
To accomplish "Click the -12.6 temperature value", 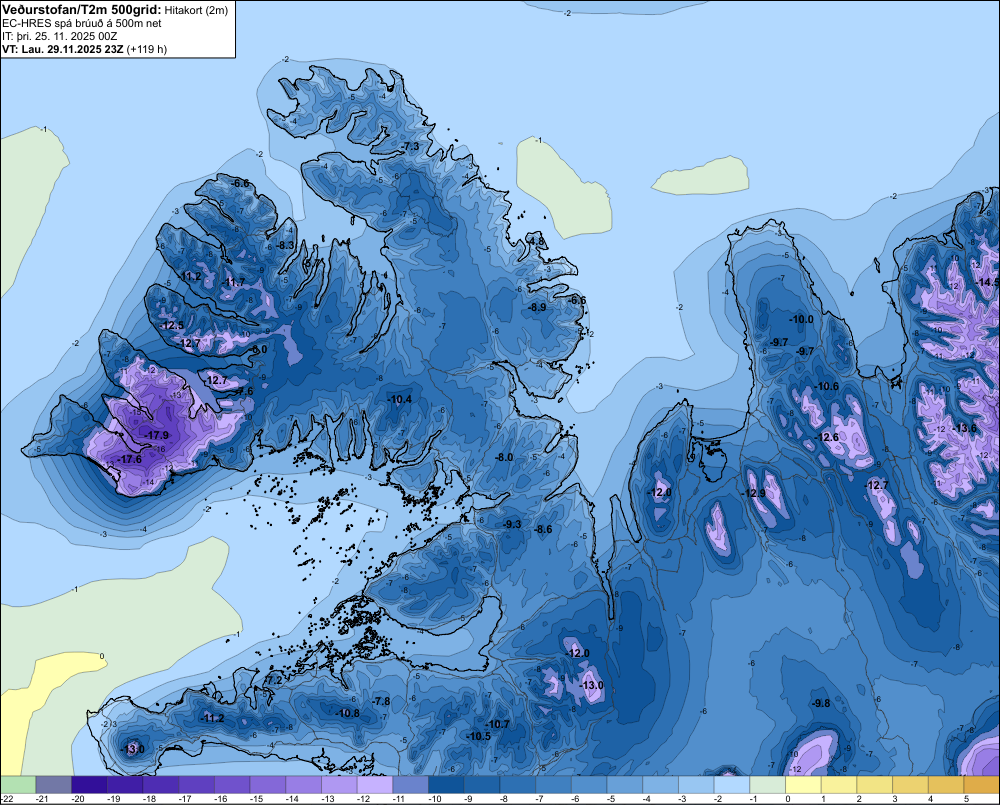I will (x=828, y=437).
